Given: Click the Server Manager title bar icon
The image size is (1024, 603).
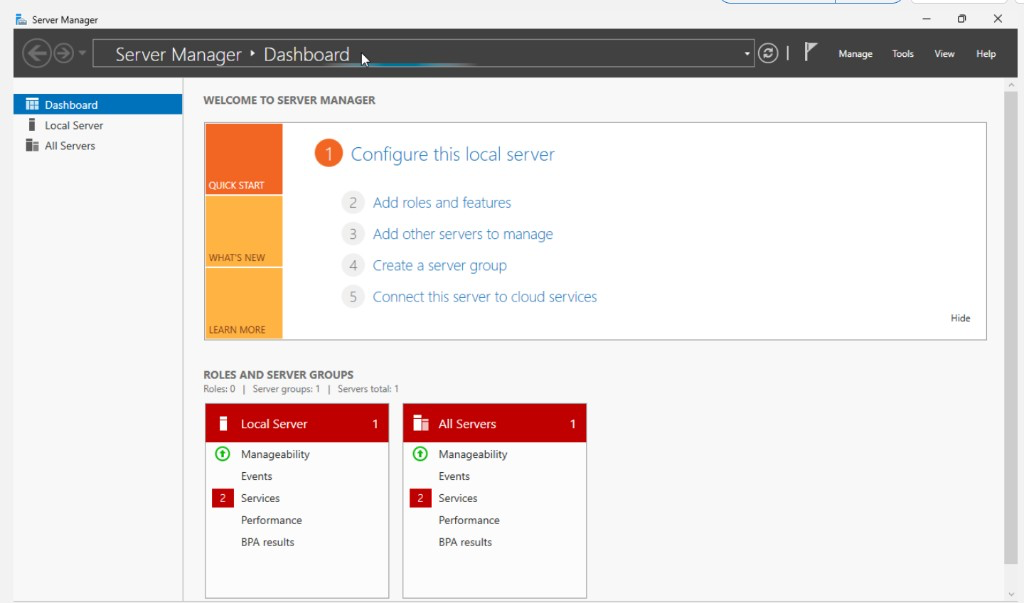Looking at the screenshot, I should click(x=21, y=20).
